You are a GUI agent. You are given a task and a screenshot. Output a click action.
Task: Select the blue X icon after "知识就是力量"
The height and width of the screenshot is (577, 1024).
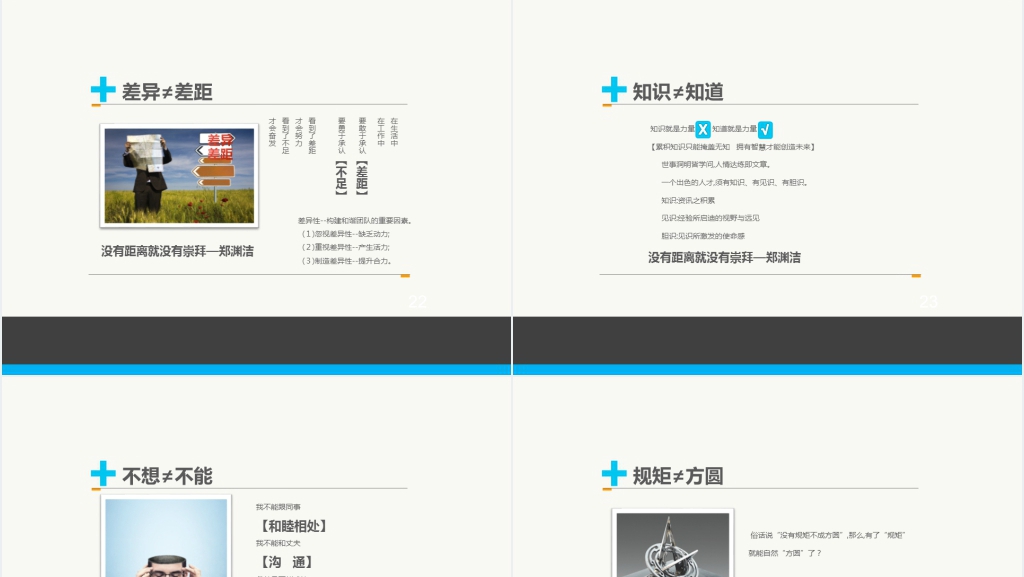pyautogui.click(x=703, y=129)
